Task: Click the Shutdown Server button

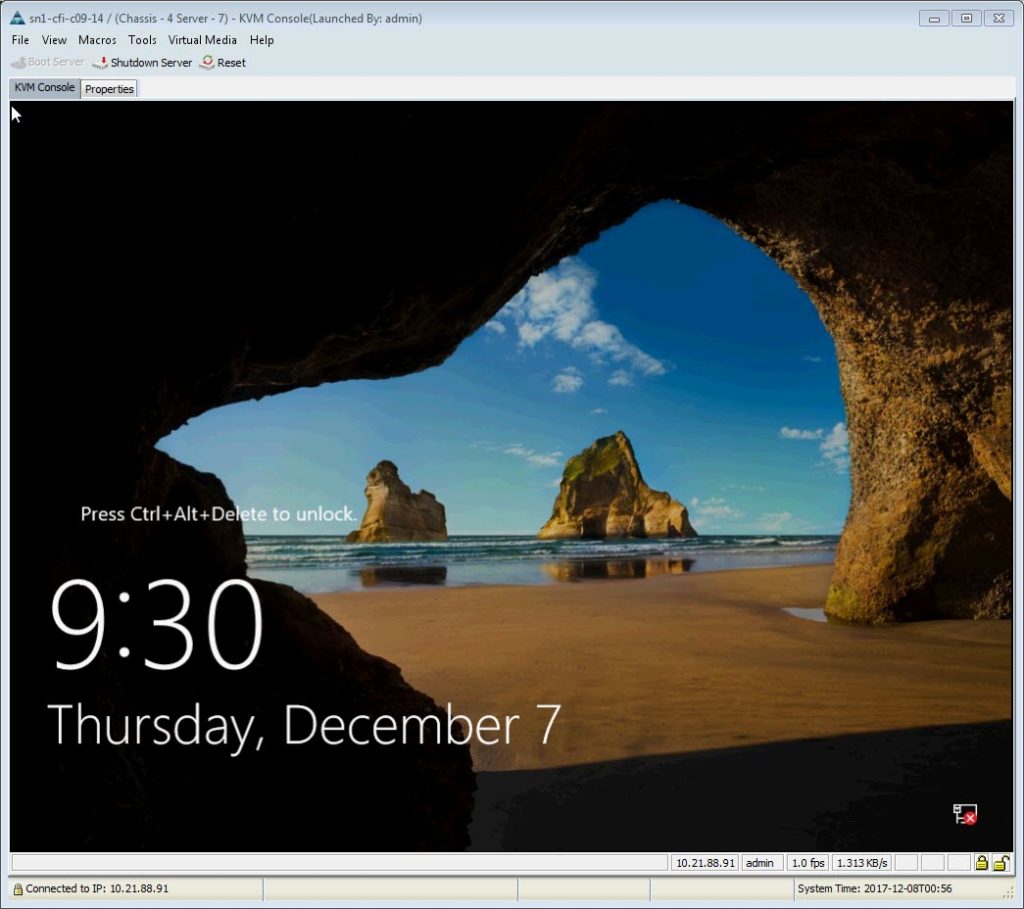Action: click(x=142, y=63)
